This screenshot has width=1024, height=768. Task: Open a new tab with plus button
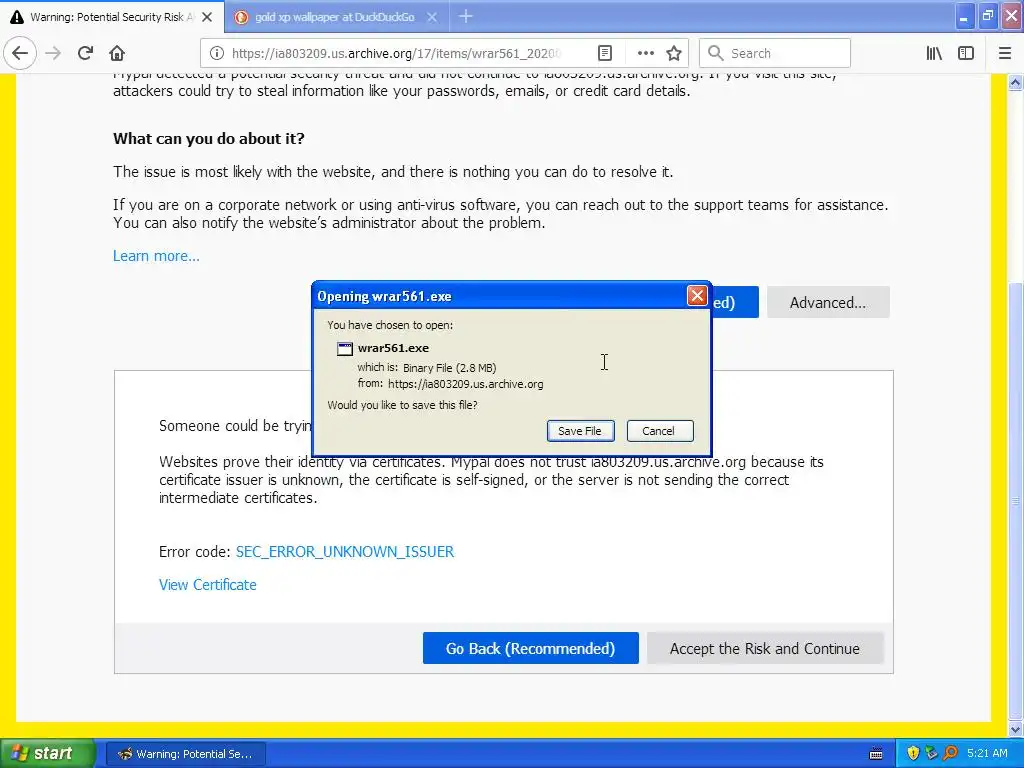pos(466,16)
